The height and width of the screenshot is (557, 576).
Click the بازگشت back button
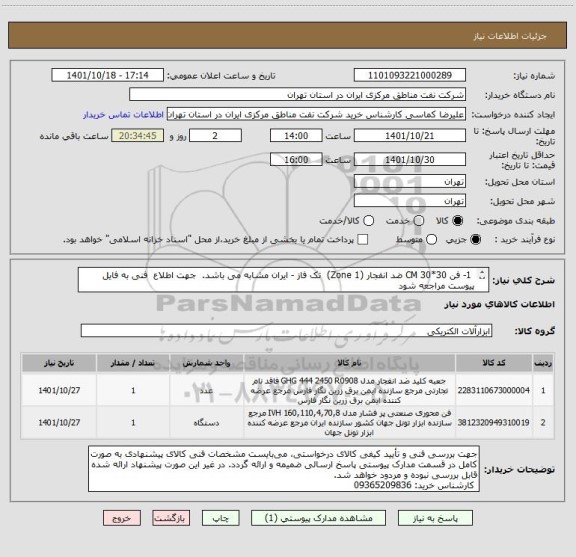(x=171, y=518)
